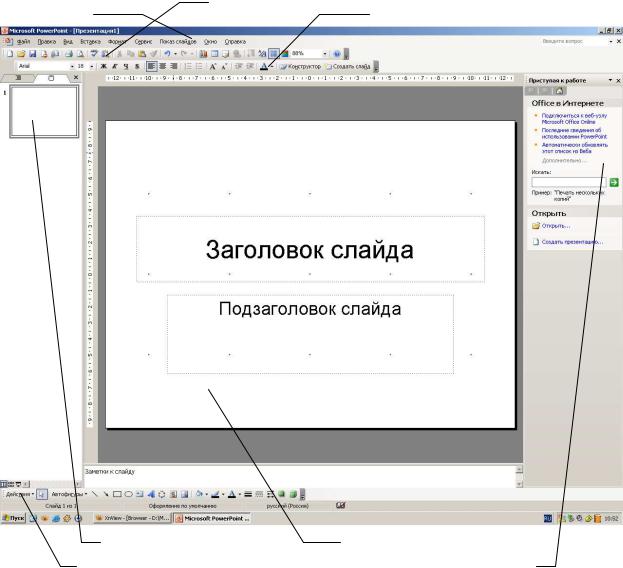Screen dimensions: 623x568
Task: Insert a chart using the toolbar icon
Action: pyautogui.click(x=203, y=54)
